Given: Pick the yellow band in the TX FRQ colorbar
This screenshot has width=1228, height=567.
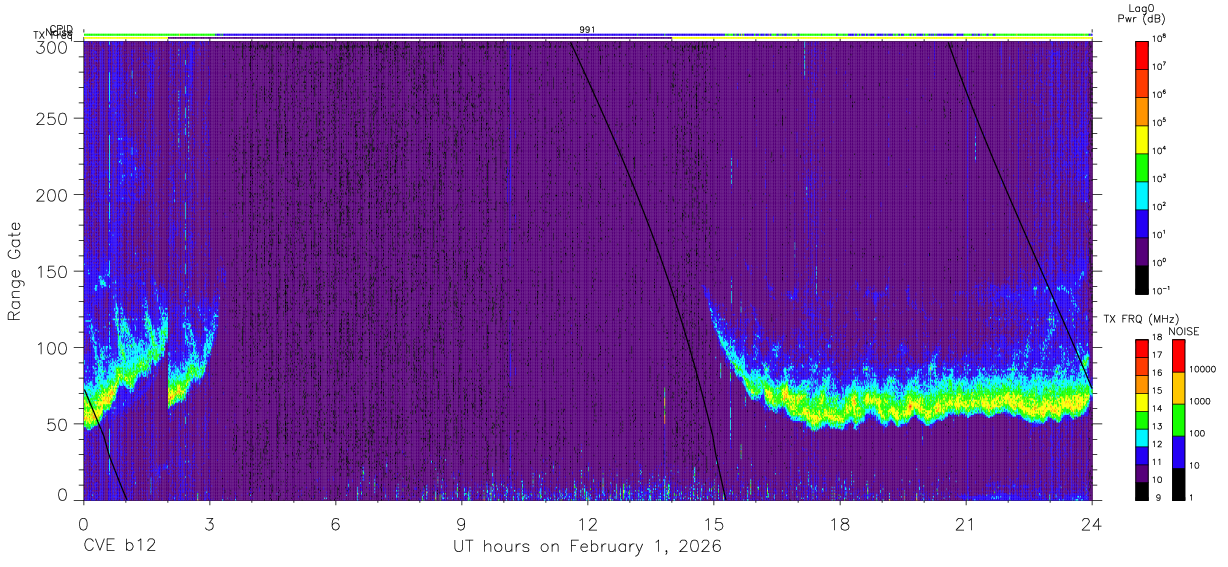Looking at the screenshot, I should tap(1142, 401).
